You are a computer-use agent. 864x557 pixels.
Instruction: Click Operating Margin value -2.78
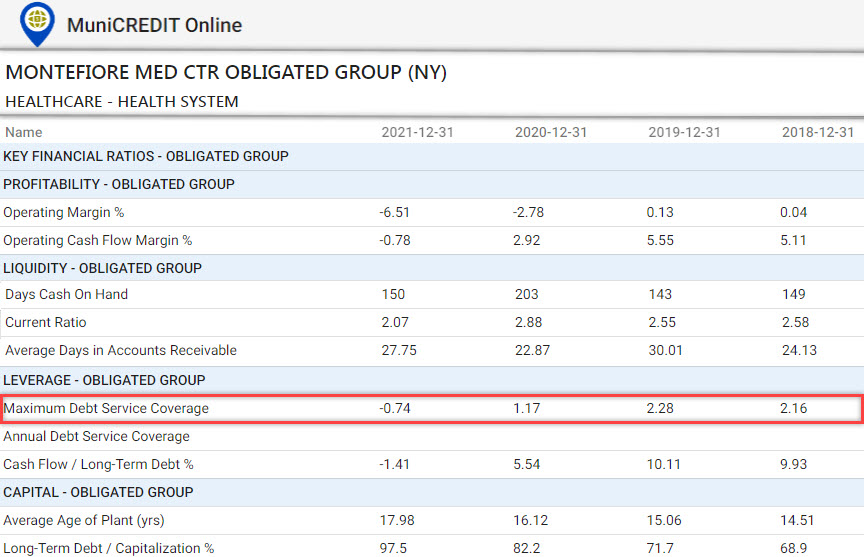pos(528,213)
